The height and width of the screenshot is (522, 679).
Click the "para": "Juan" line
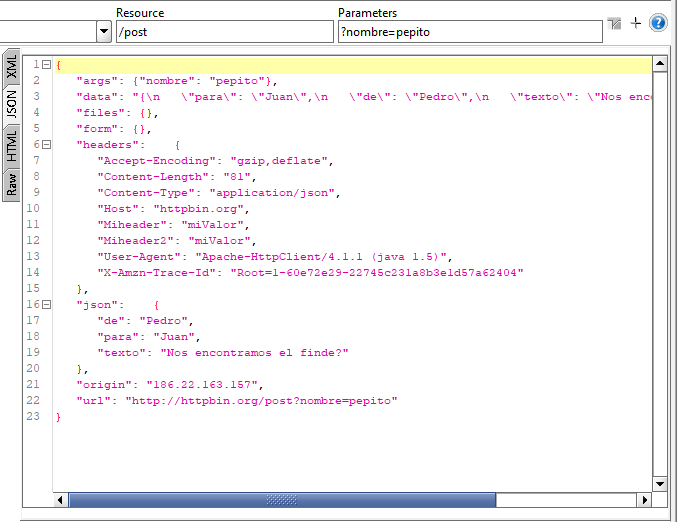click(149, 337)
